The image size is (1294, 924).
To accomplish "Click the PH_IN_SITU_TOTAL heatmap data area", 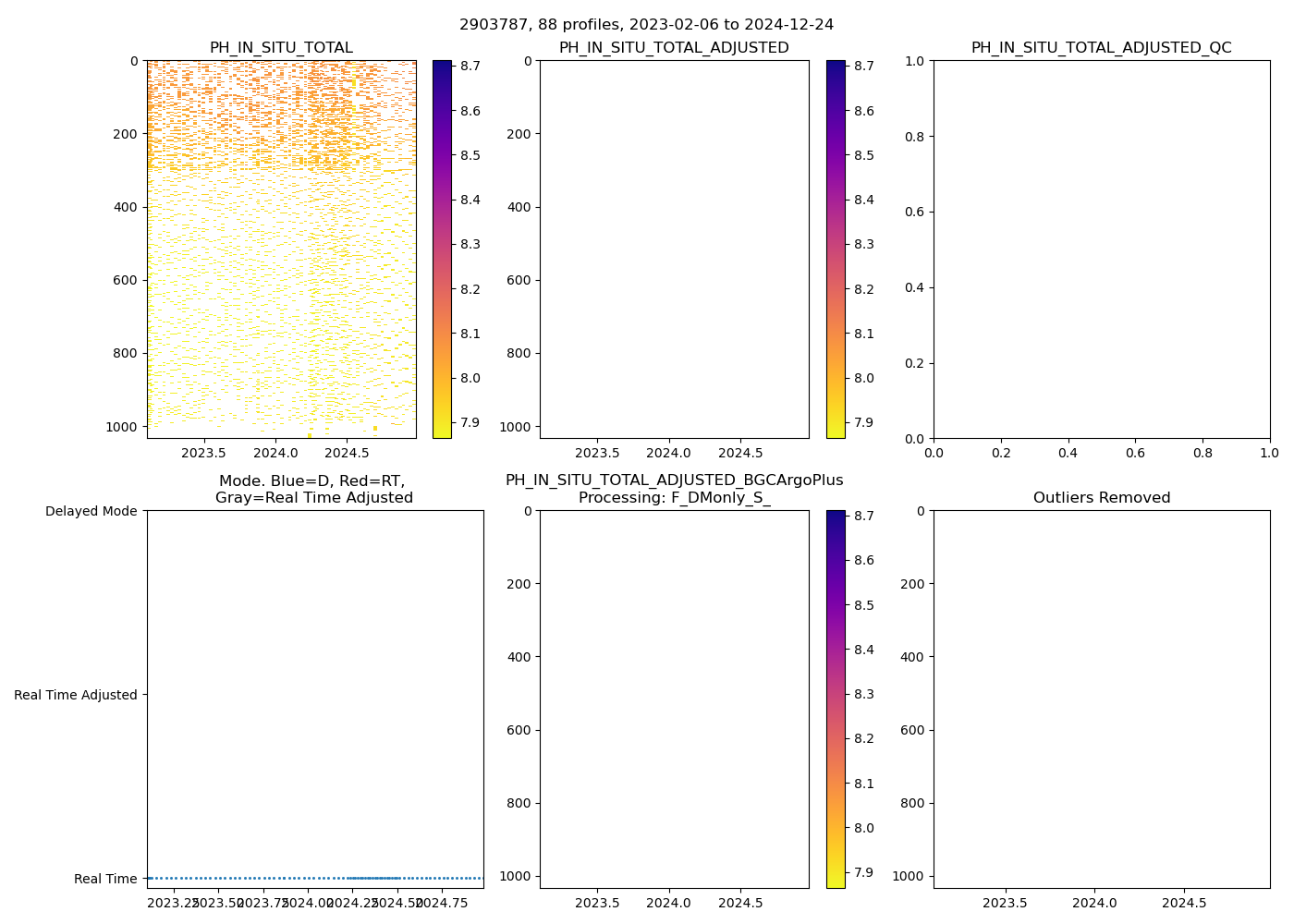I will [281, 249].
